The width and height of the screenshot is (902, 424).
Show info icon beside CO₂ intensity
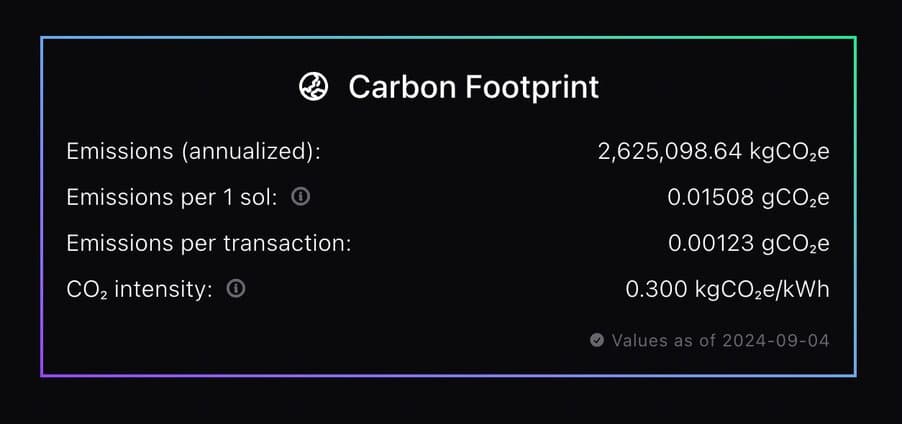pos(236,289)
